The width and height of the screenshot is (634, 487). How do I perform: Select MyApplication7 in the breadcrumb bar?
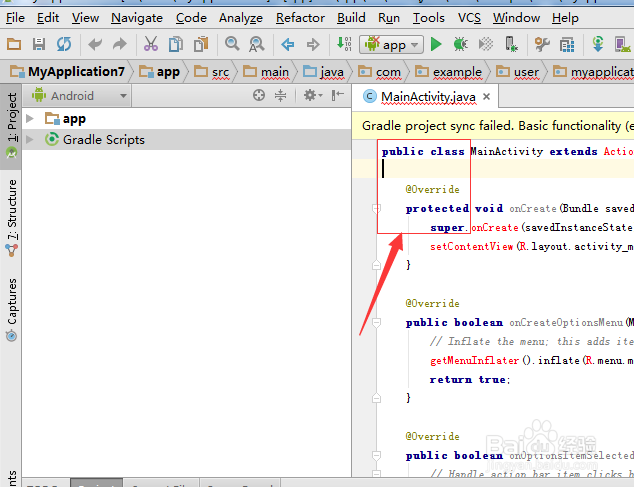coord(68,72)
